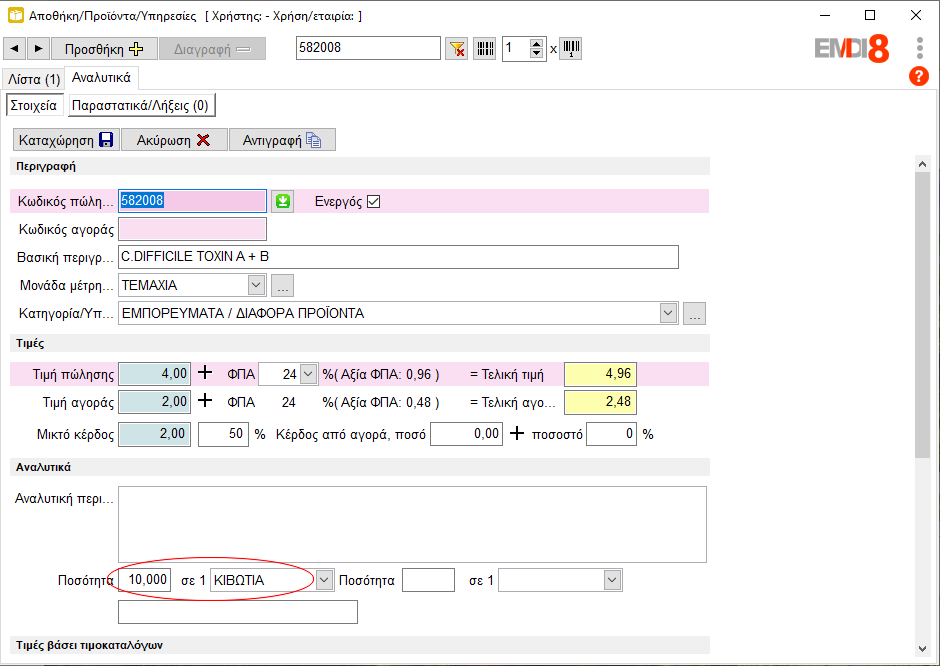Screen dimensions: 940x666
Task: Click the Τελική αγοράς 2,48 field
Action: pyautogui.click(x=600, y=402)
